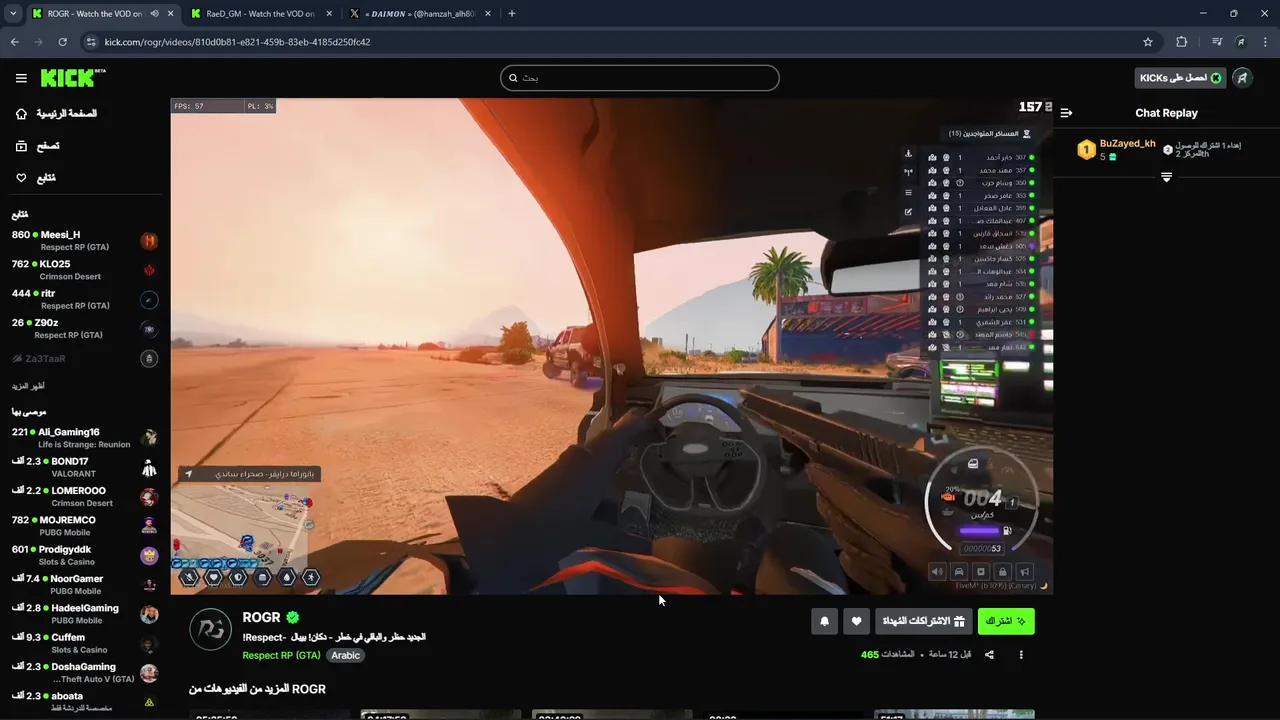The width and height of the screenshot is (1280, 720).
Task: Click Za3TaaR channel avatar
Action: (149, 358)
